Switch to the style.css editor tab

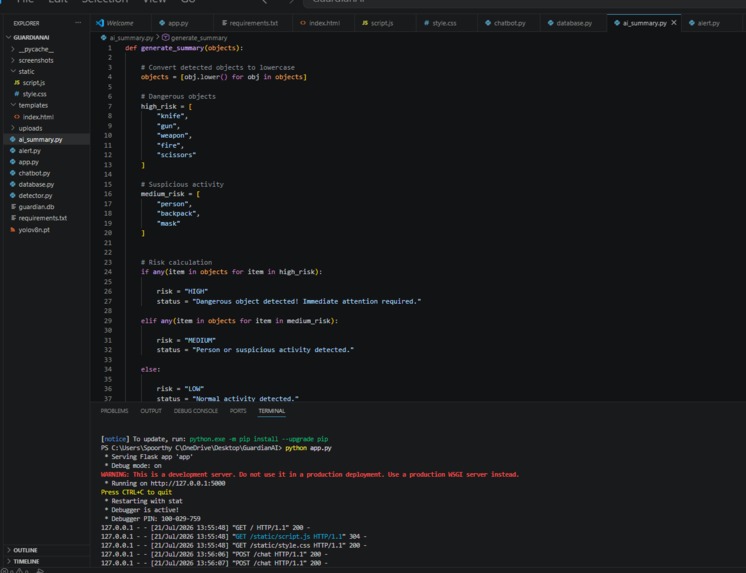(x=444, y=23)
